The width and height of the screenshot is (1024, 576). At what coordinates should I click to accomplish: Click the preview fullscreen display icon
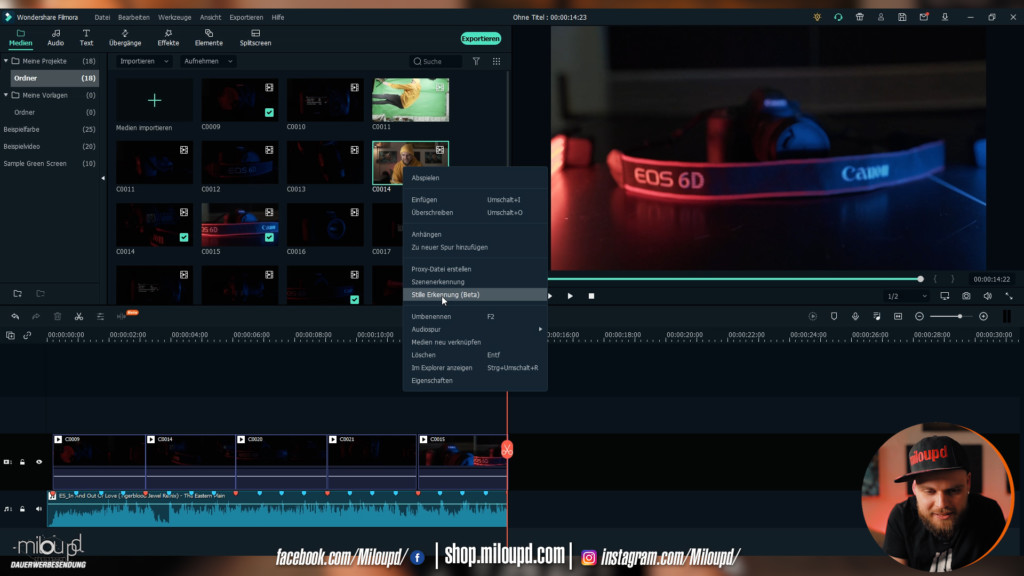click(x=944, y=296)
